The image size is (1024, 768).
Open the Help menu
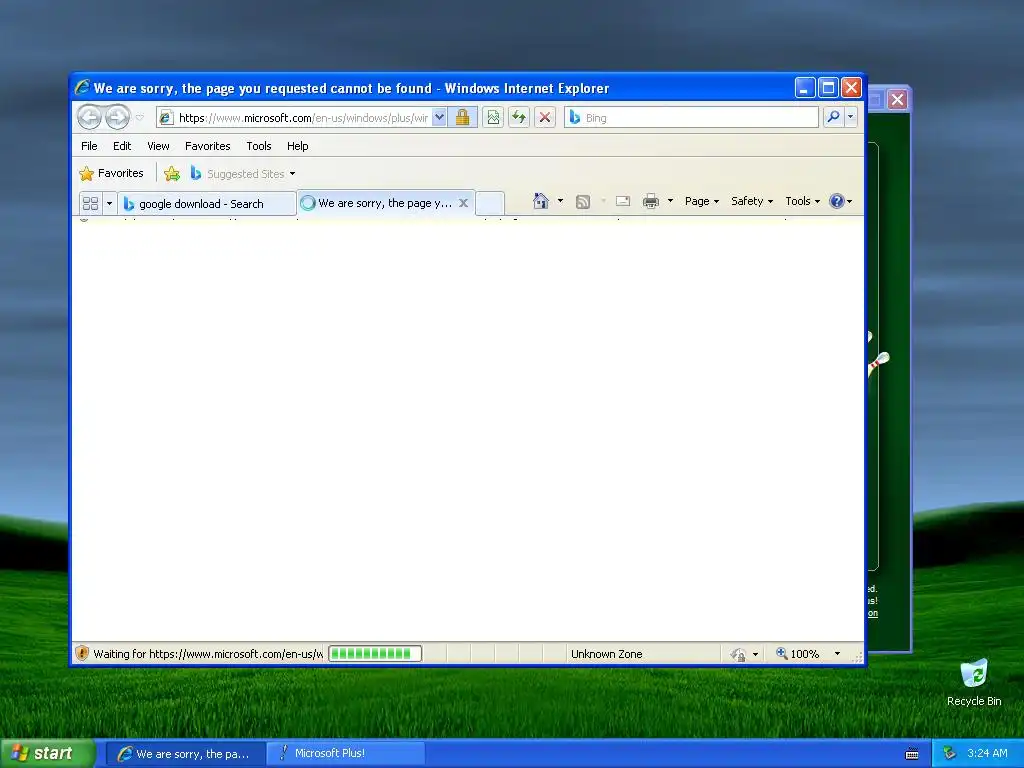tap(297, 146)
